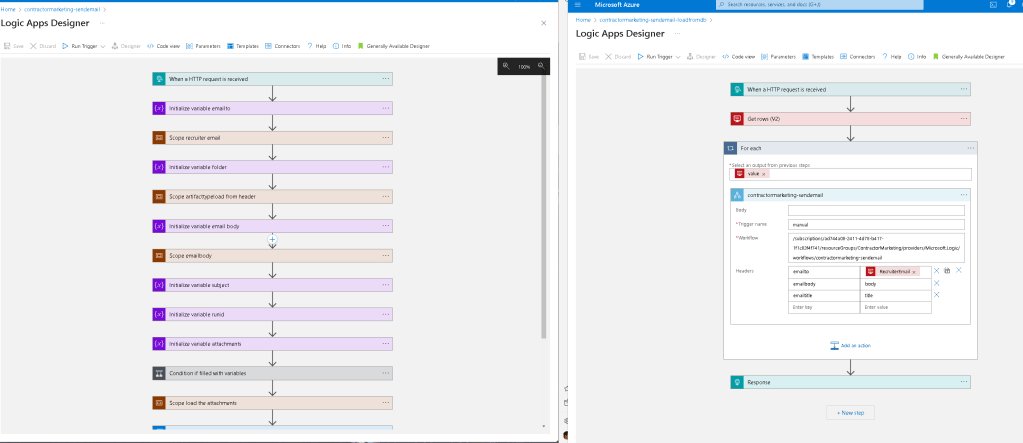Viewport: 1023px width, 443px height.
Task: Zoom out using right magnifier in zoom bar
Action: click(x=542, y=66)
